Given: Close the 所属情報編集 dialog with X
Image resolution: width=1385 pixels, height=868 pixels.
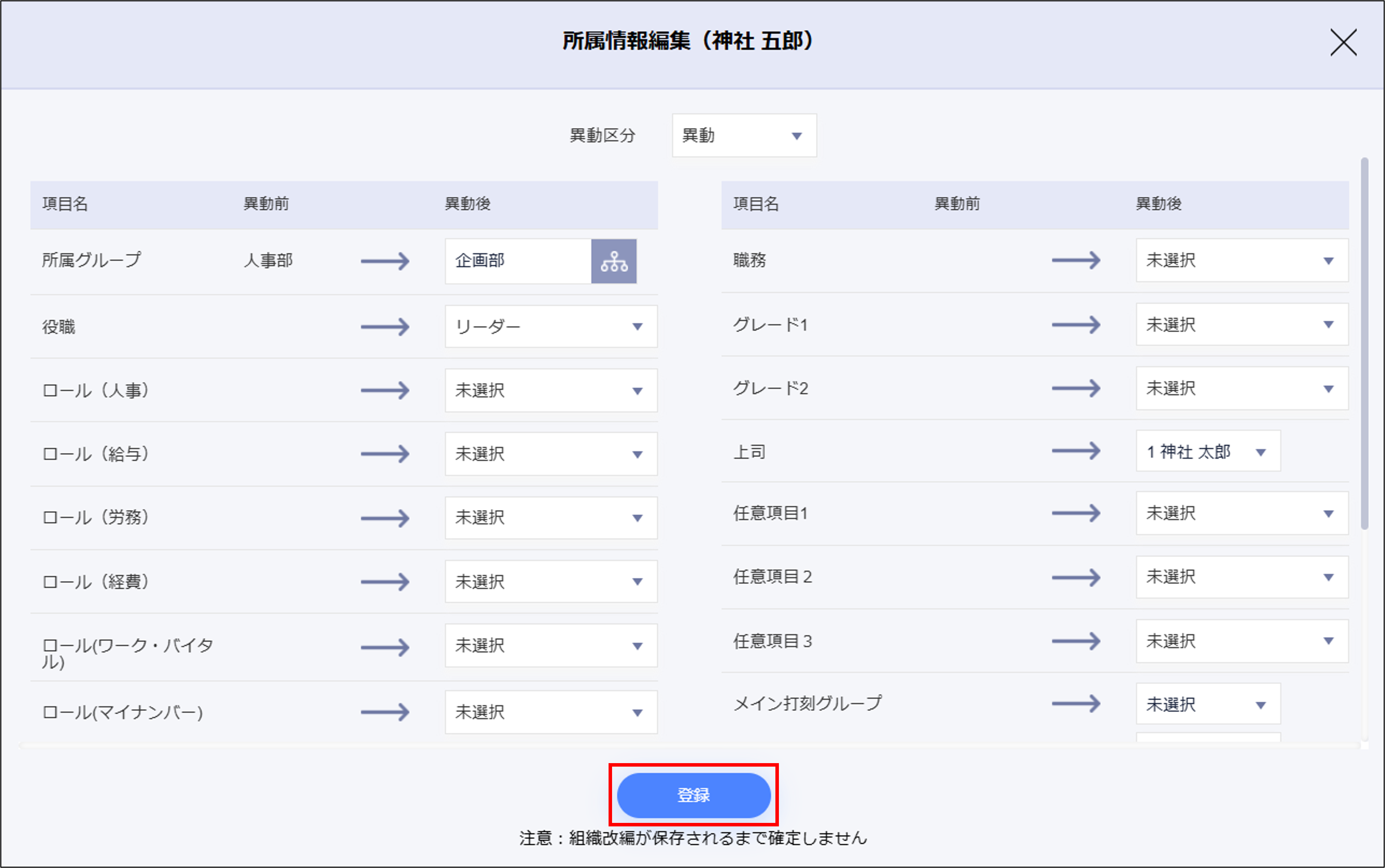Looking at the screenshot, I should pyautogui.click(x=1343, y=43).
